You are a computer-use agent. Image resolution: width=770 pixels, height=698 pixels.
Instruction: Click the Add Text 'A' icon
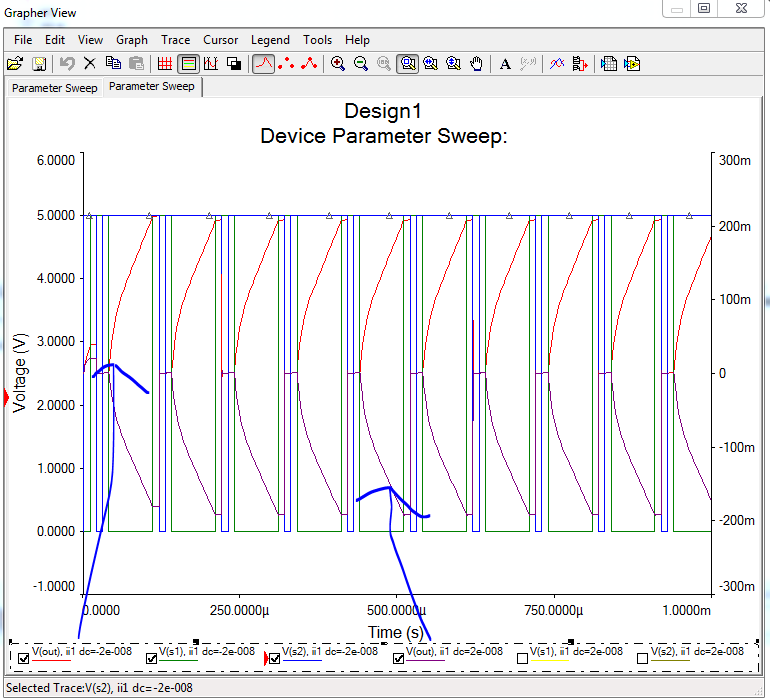click(505, 64)
